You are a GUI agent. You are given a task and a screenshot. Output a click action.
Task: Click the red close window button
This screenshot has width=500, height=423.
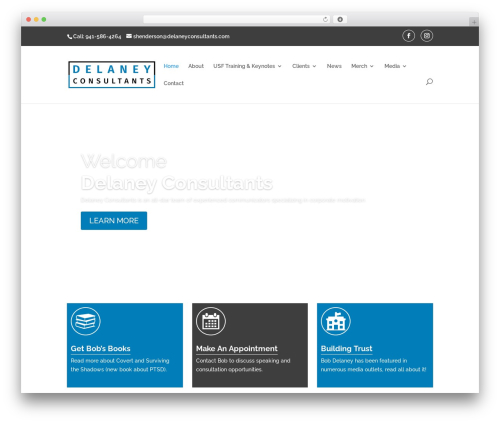29,19
